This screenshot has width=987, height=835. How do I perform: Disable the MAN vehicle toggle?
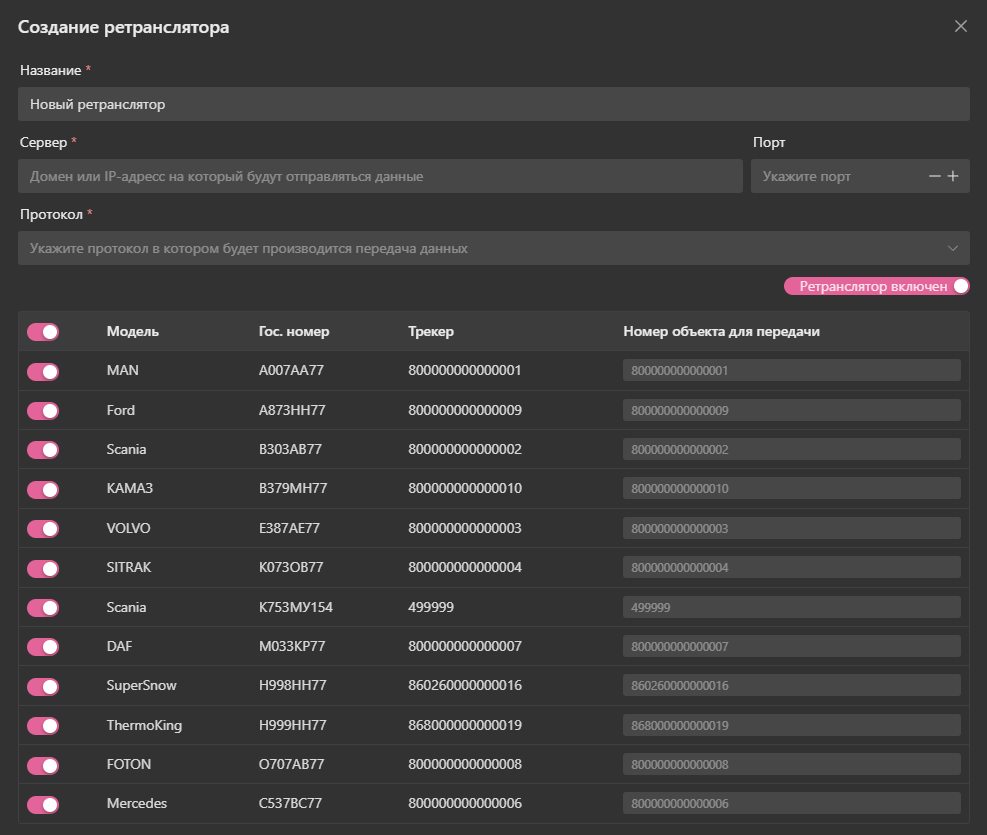point(43,371)
